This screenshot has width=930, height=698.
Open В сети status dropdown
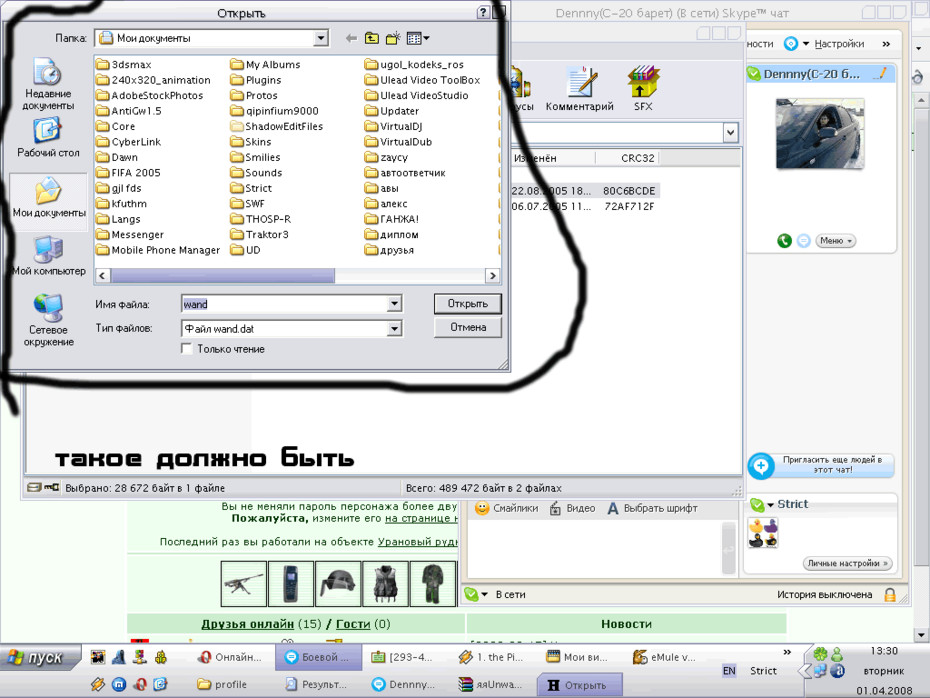495,594
